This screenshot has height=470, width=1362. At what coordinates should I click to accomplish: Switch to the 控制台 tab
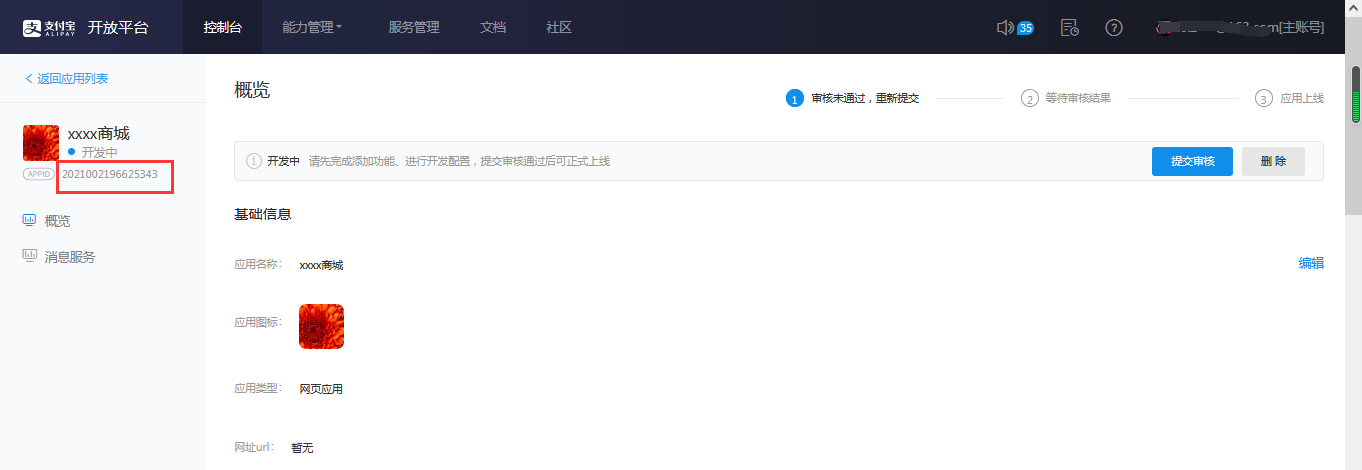click(x=222, y=27)
